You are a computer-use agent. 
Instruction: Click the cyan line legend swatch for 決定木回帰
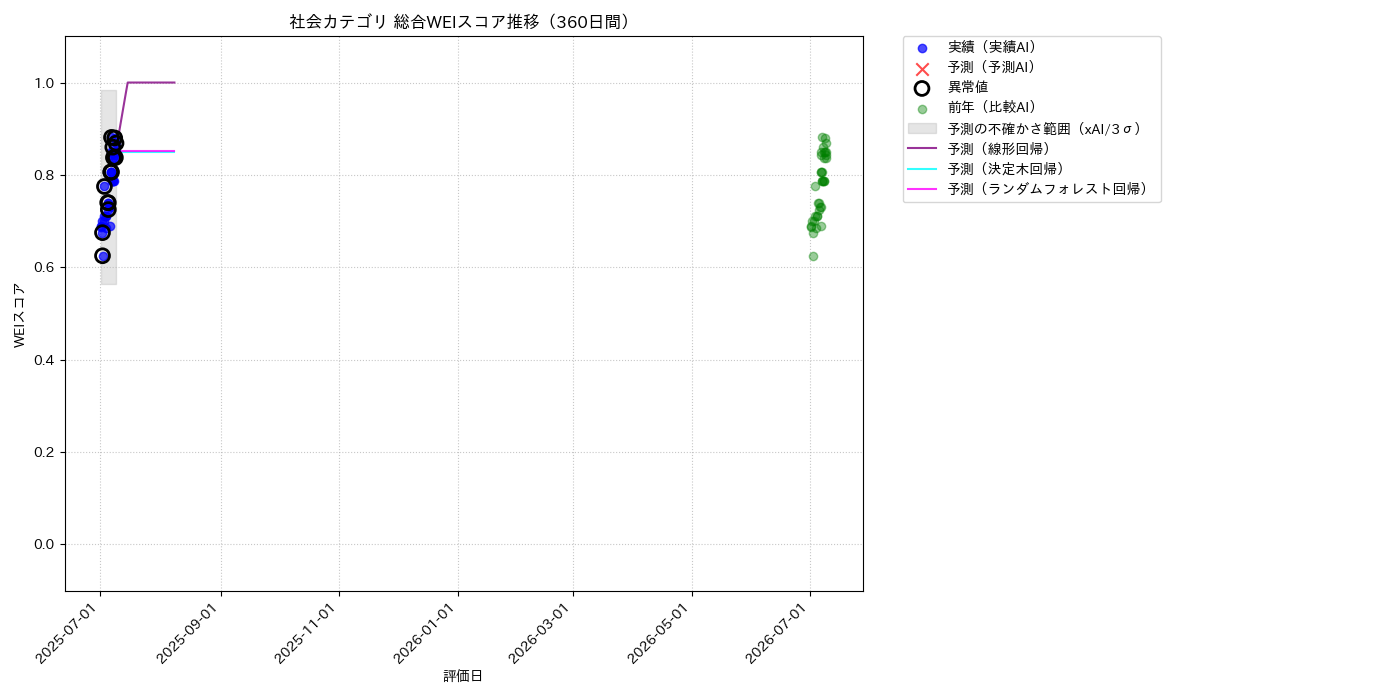[922, 168]
